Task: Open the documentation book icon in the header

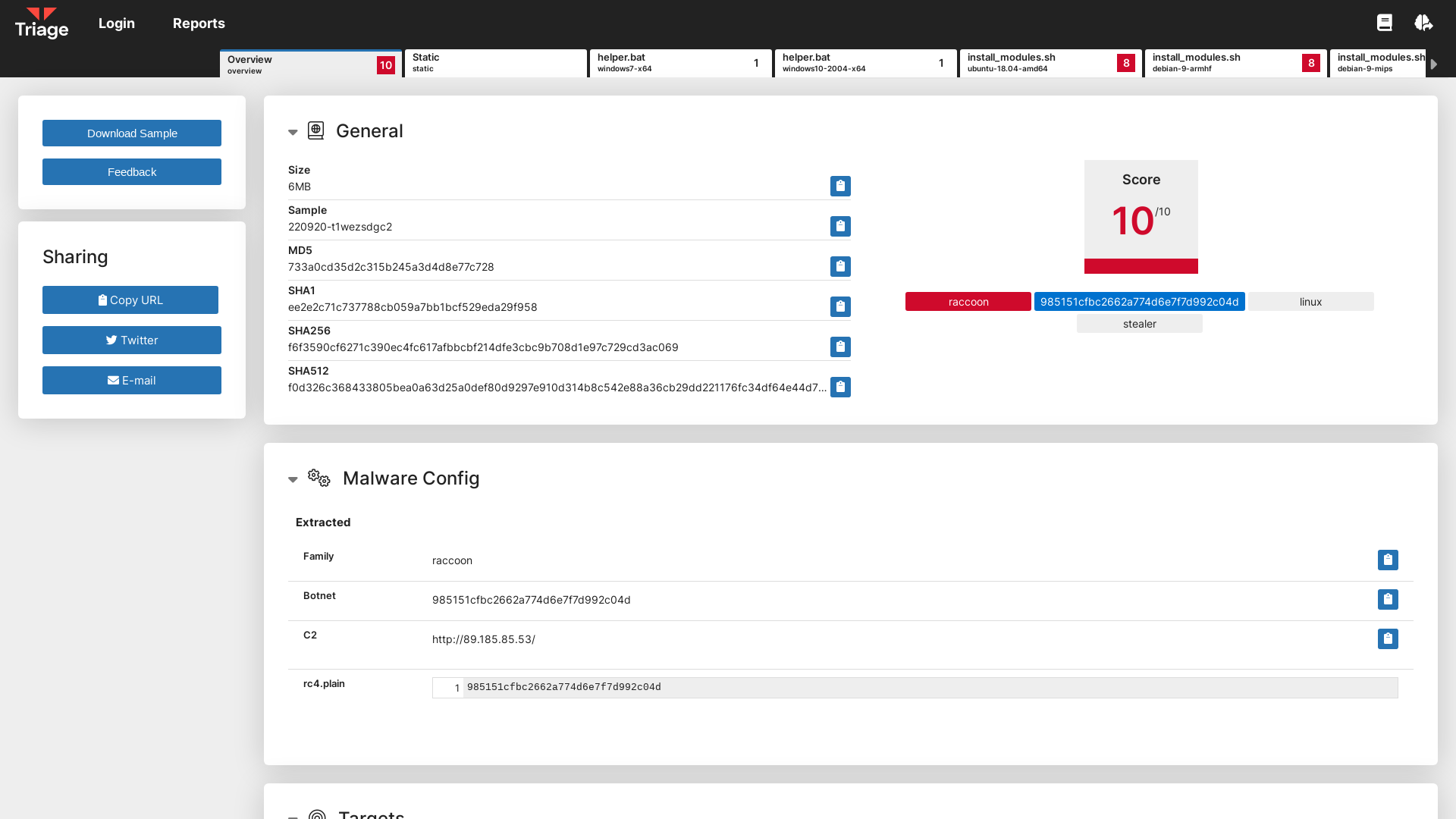Action: (x=1385, y=23)
